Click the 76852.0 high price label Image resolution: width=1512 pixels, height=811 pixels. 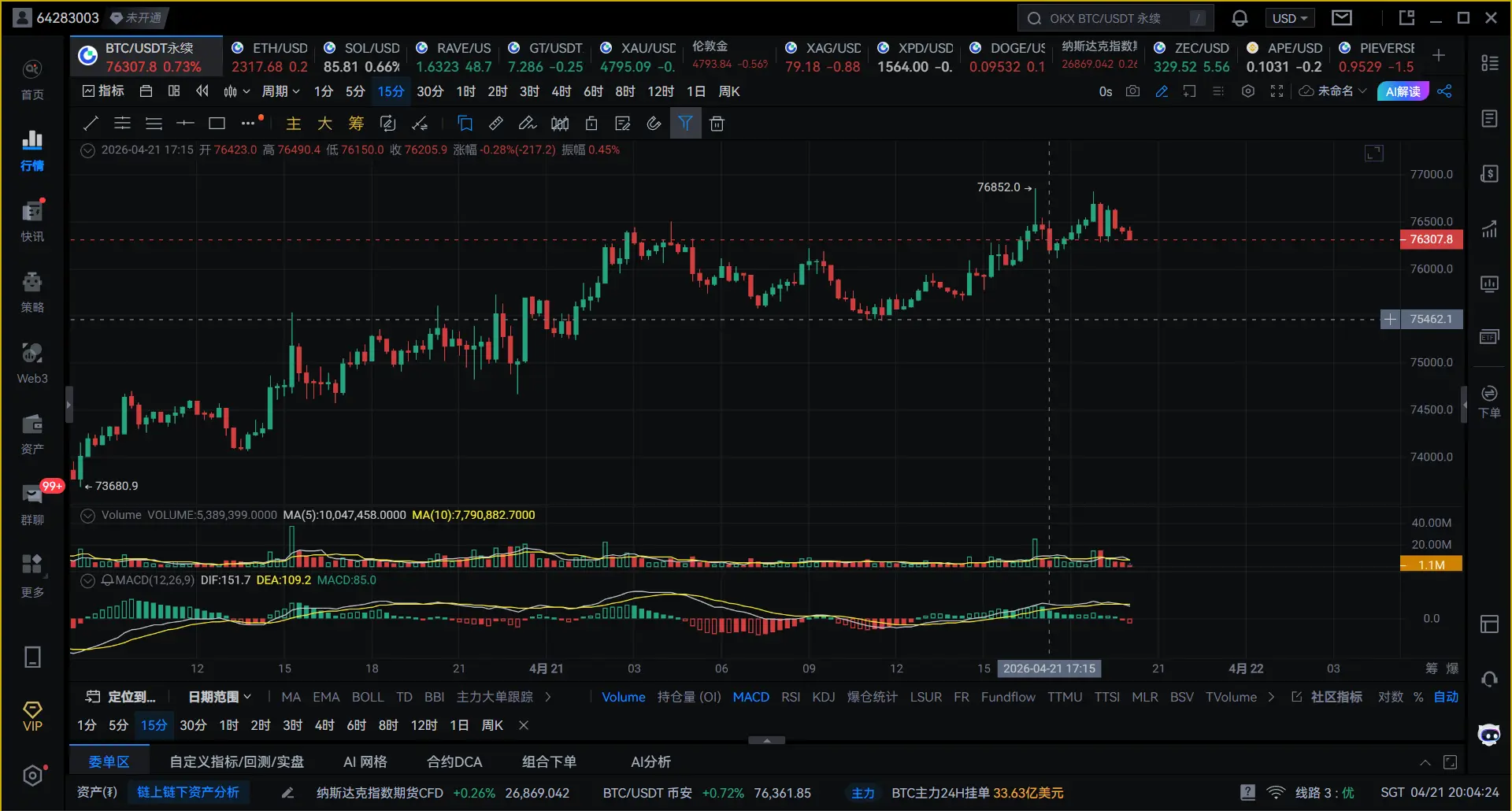pos(999,187)
